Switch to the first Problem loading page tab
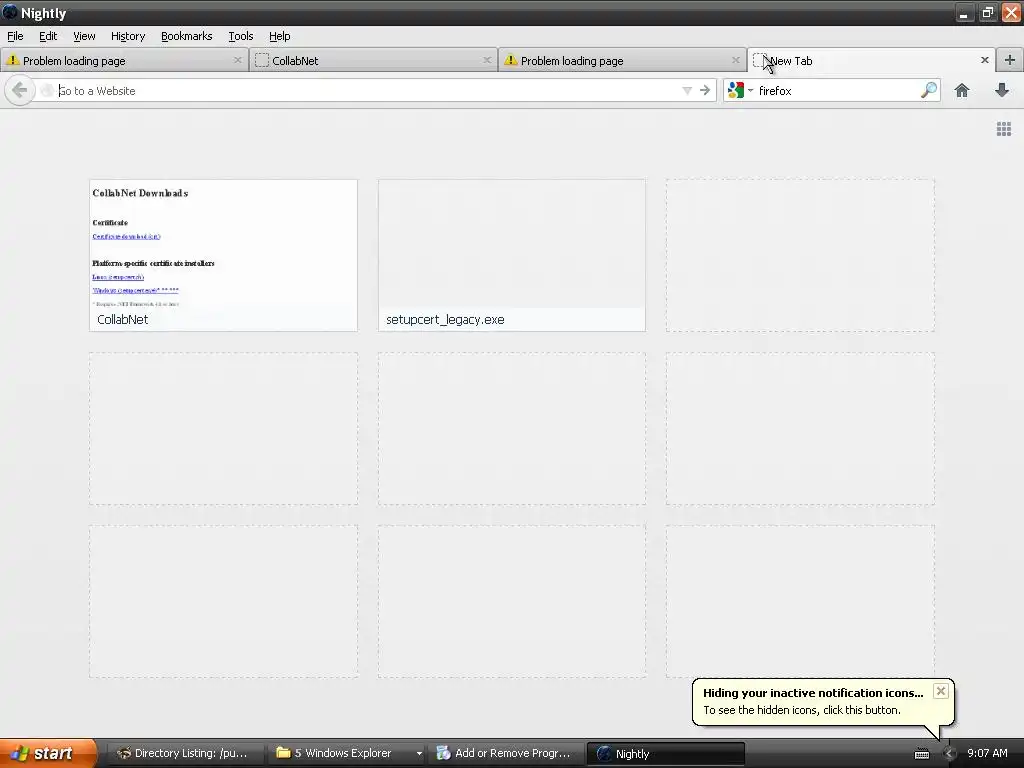The image size is (1024, 768). tap(124, 60)
